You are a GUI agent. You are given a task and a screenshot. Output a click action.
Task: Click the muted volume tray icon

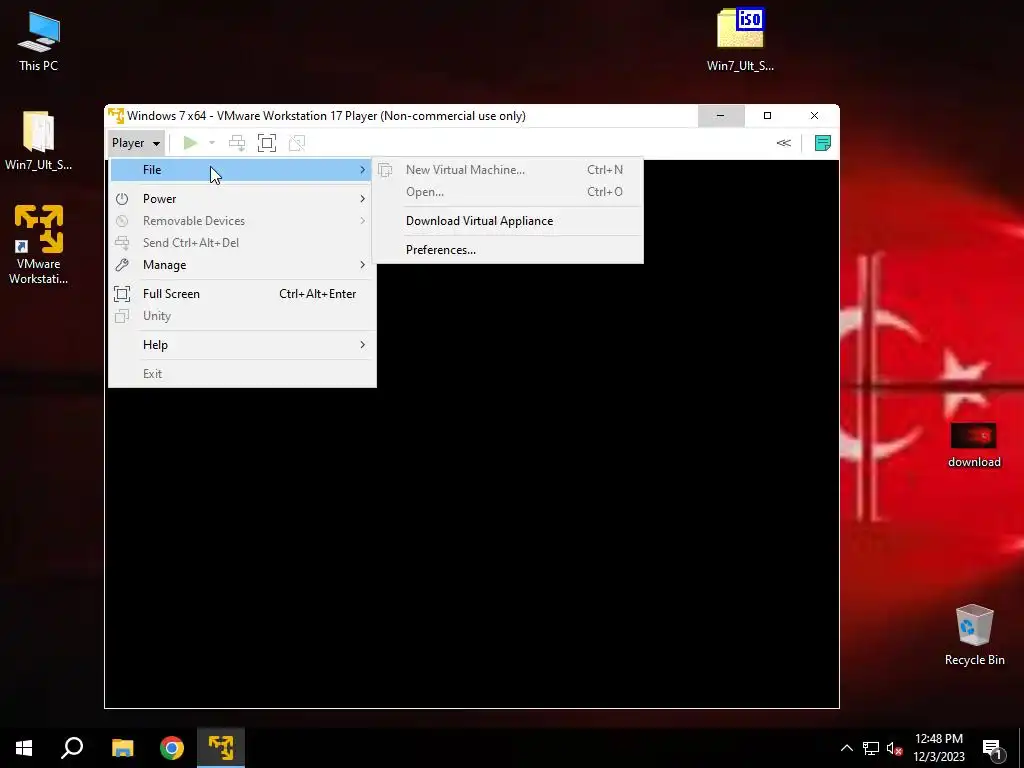coord(894,748)
